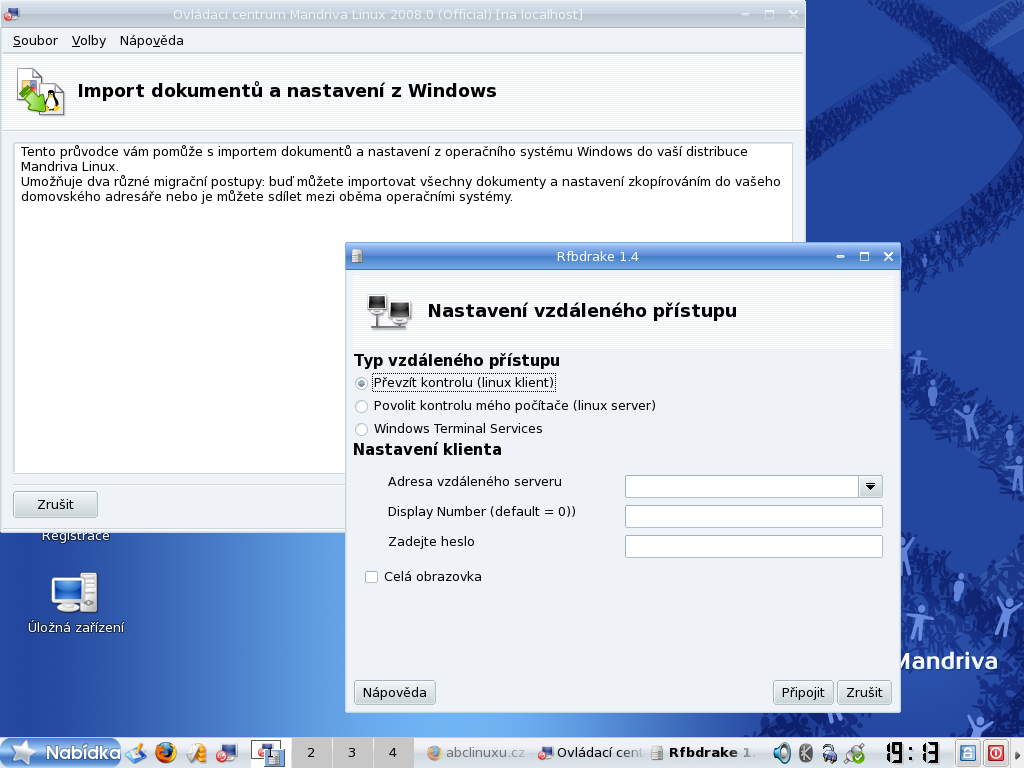
Task: Click Zrušit in the Rfbdrake dialog
Action: click(864, 692)
